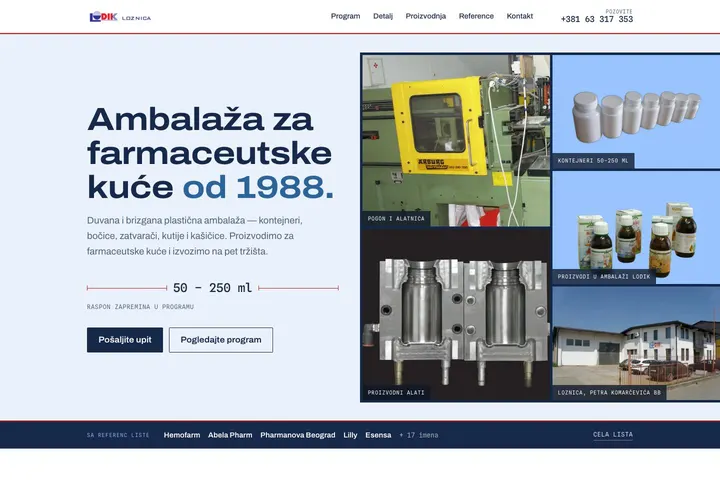Open the Detalj menu item
The width and height of the screenshot is (720, 480).
pyautogui.click(x=383, y=16)
